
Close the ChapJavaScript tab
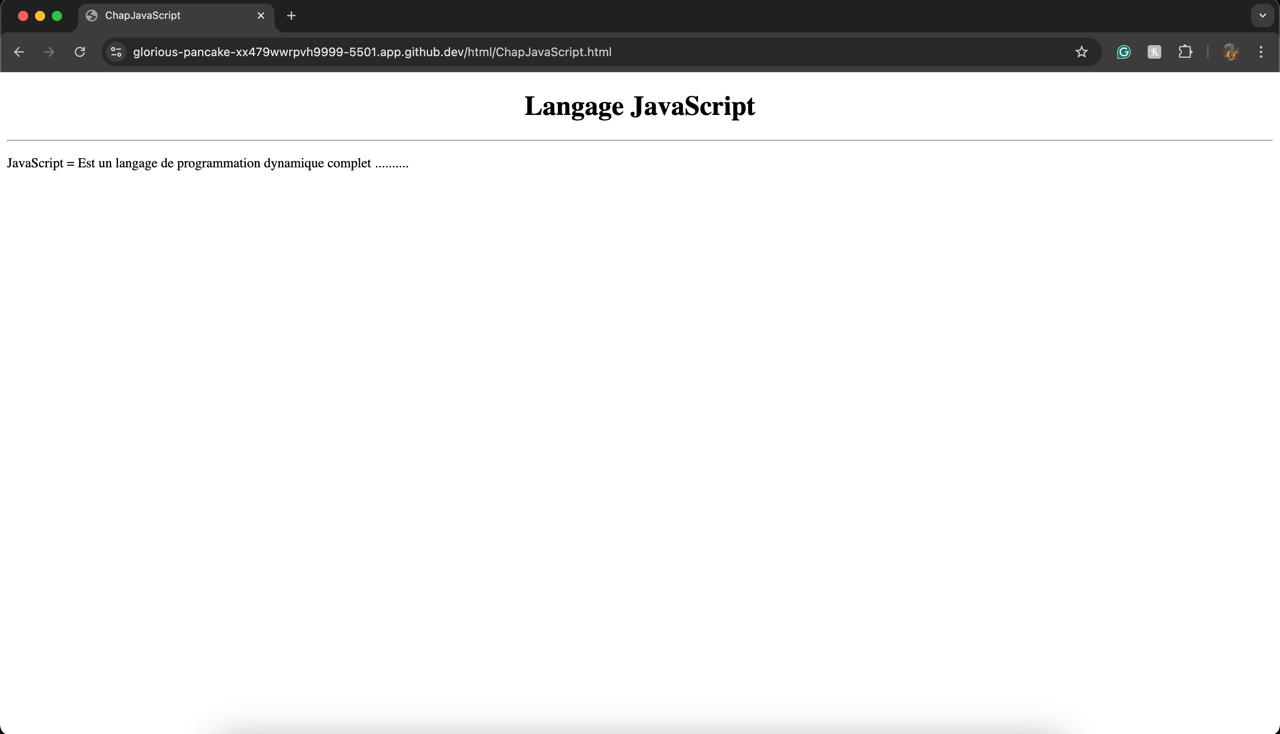(261, 16)
